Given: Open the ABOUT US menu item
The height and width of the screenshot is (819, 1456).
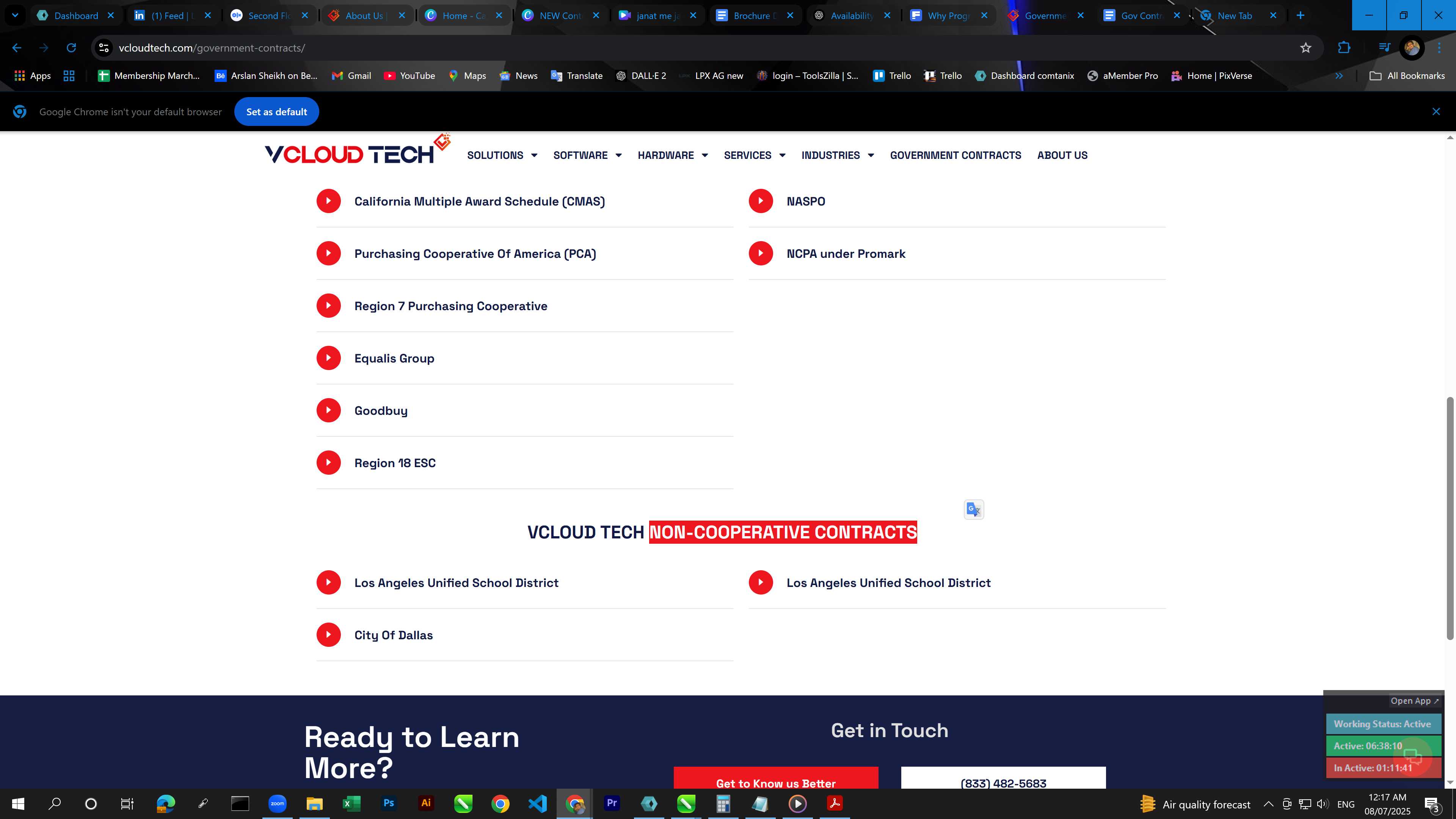Looking at the screenshot, I should click(x=1062, y=155).
